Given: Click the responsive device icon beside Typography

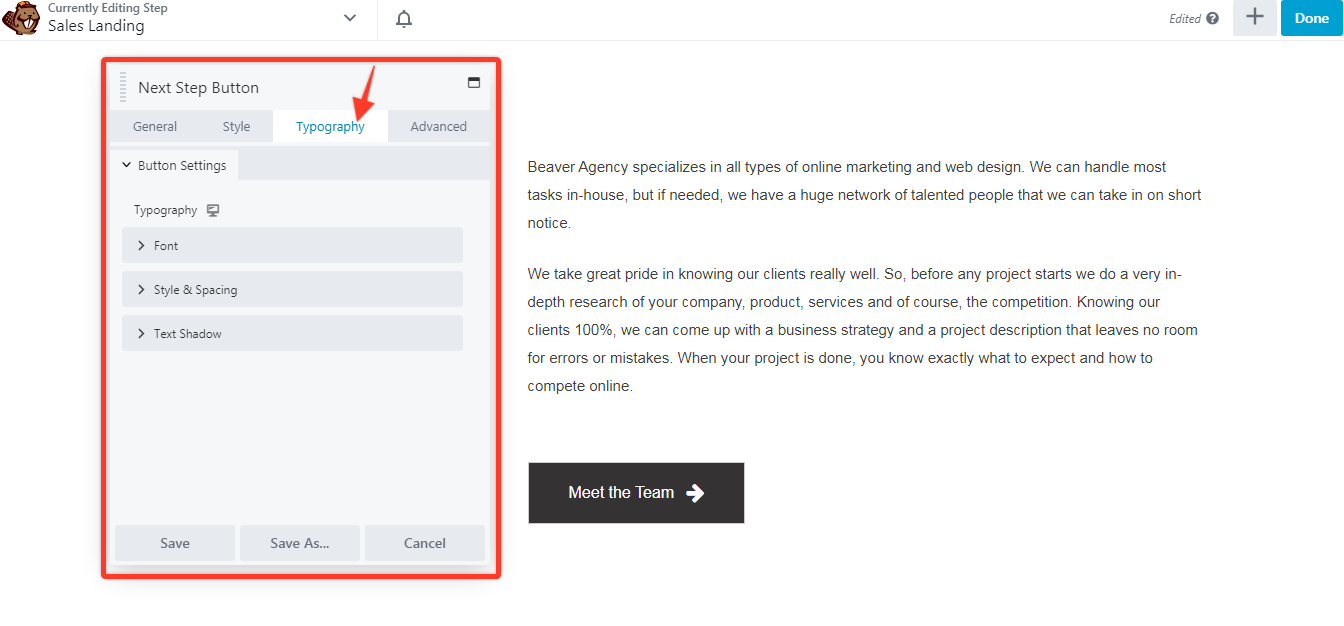Looking at the screenshot, I should (212, 210).
